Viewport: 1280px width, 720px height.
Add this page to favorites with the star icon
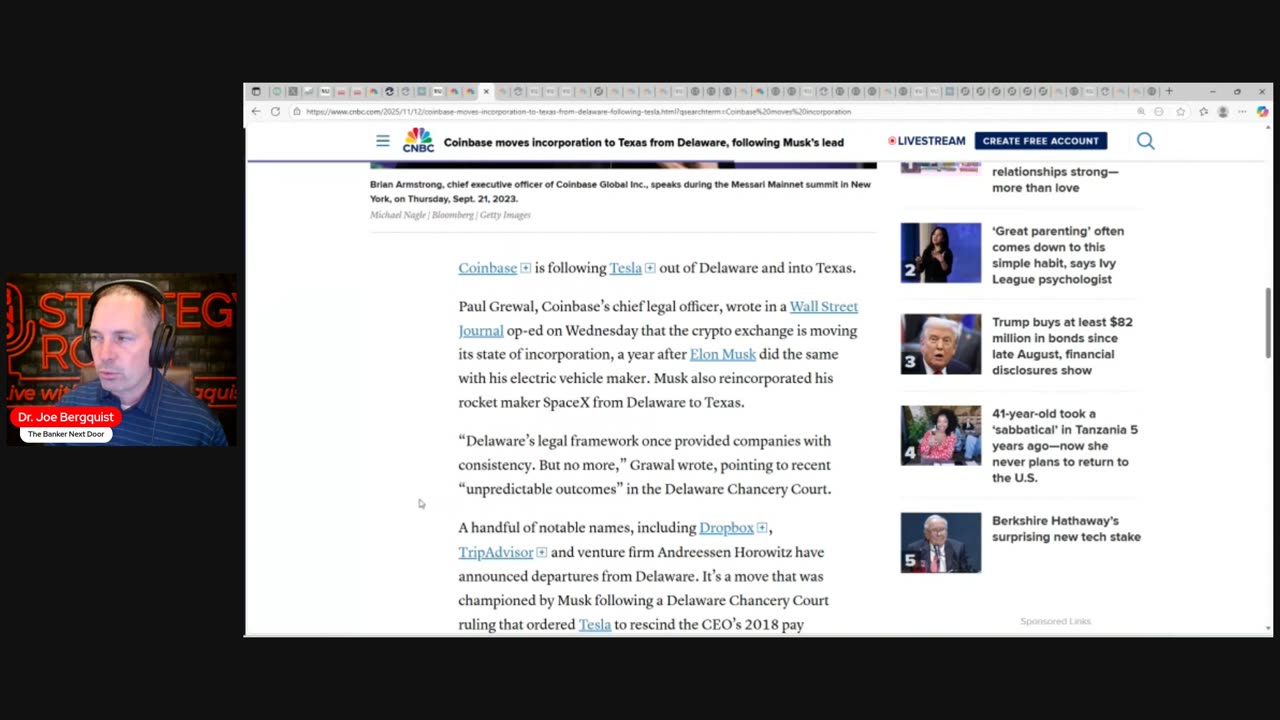coord(1181,112)
